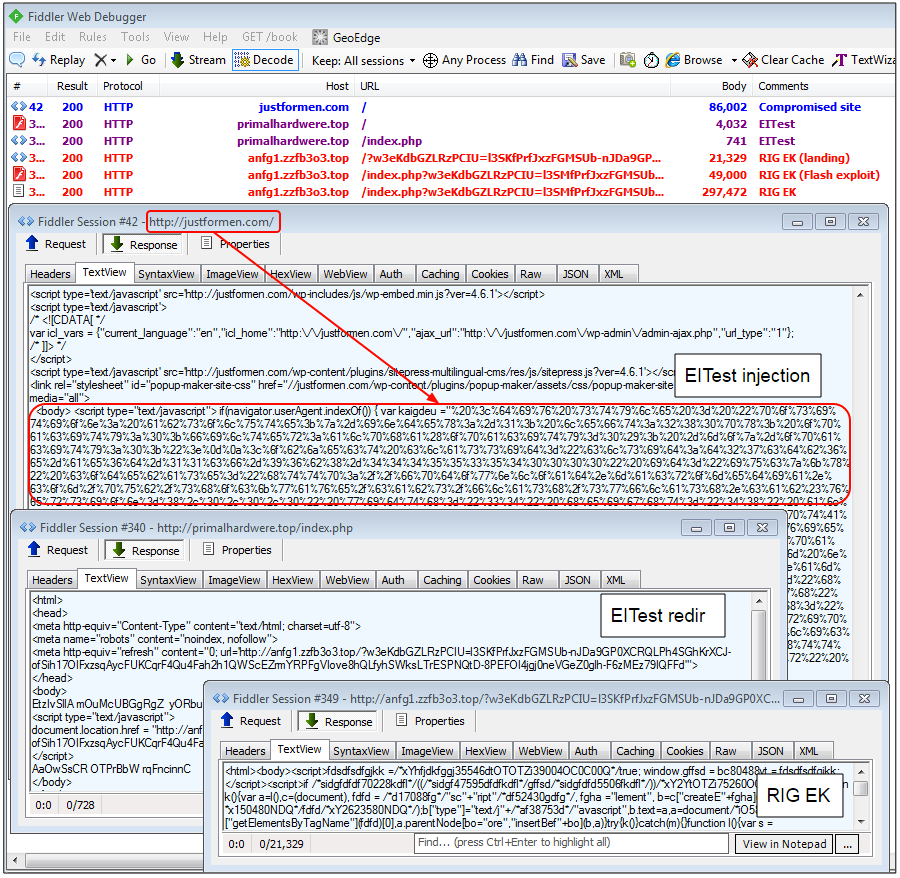Toggle the Decode button

[x=265, y=60]
